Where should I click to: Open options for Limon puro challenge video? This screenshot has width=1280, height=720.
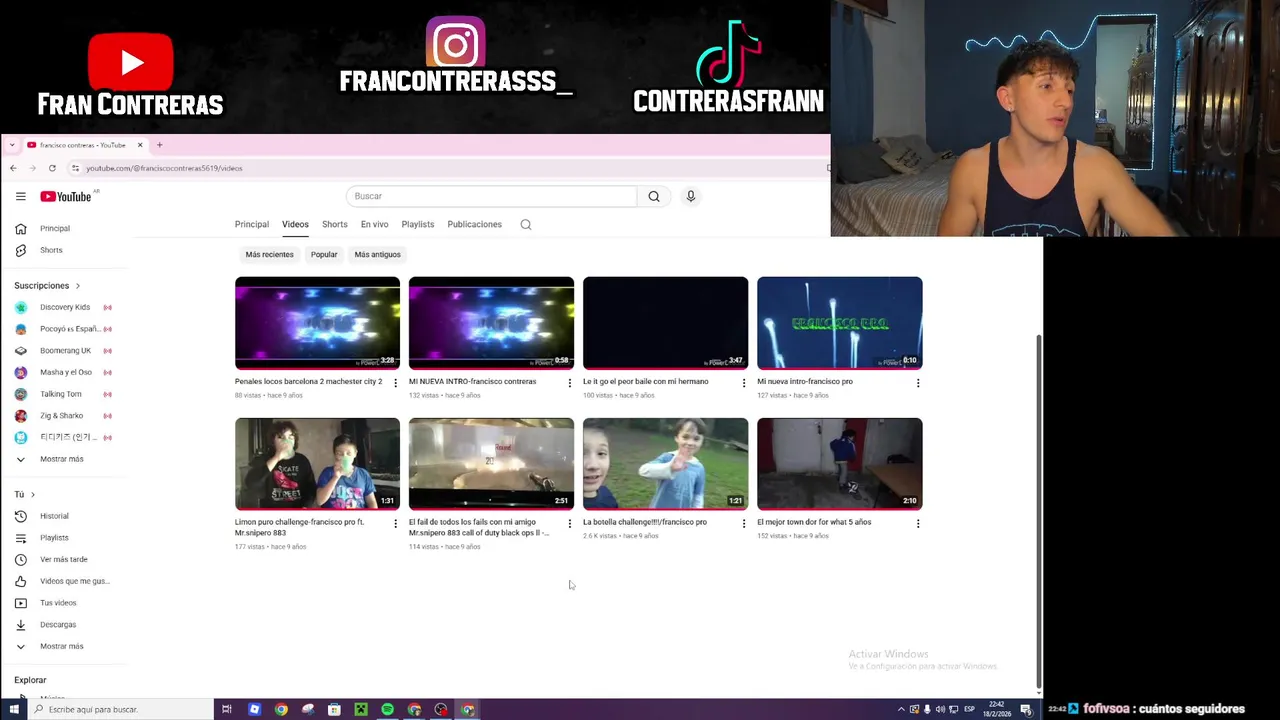click(396, 523)
